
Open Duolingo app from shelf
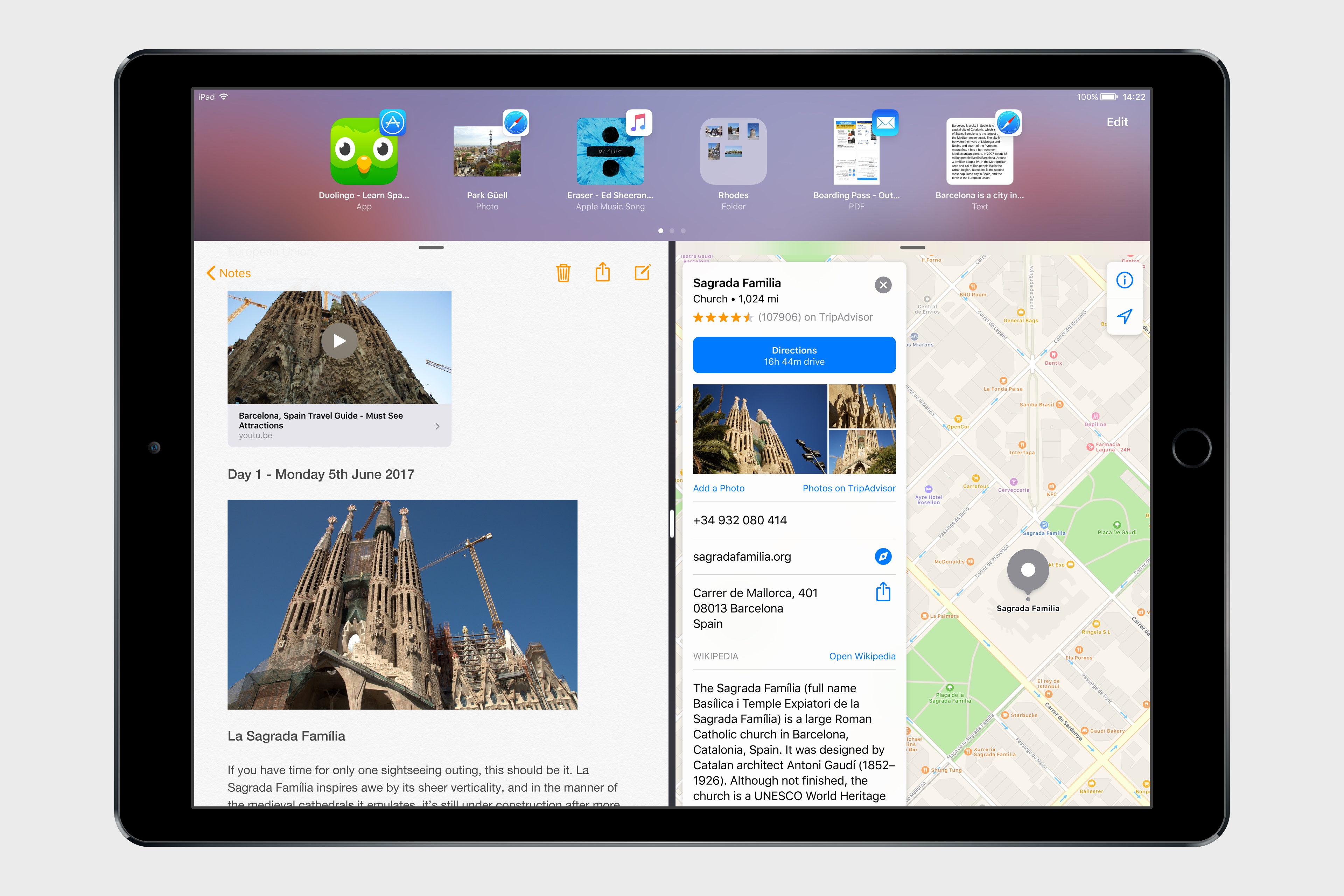tap(364, 152)
